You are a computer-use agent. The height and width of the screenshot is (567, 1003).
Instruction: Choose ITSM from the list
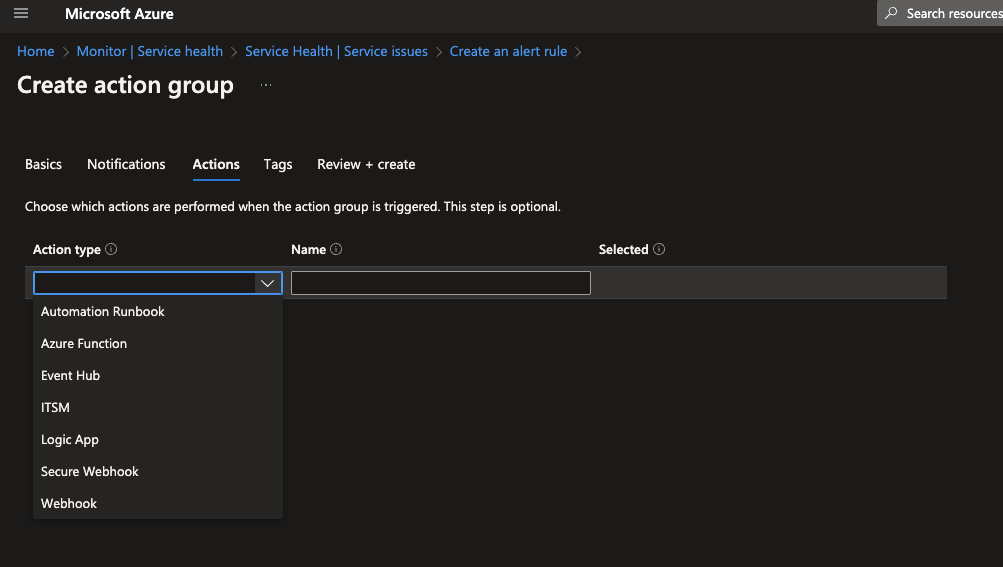tap(158, 408)
